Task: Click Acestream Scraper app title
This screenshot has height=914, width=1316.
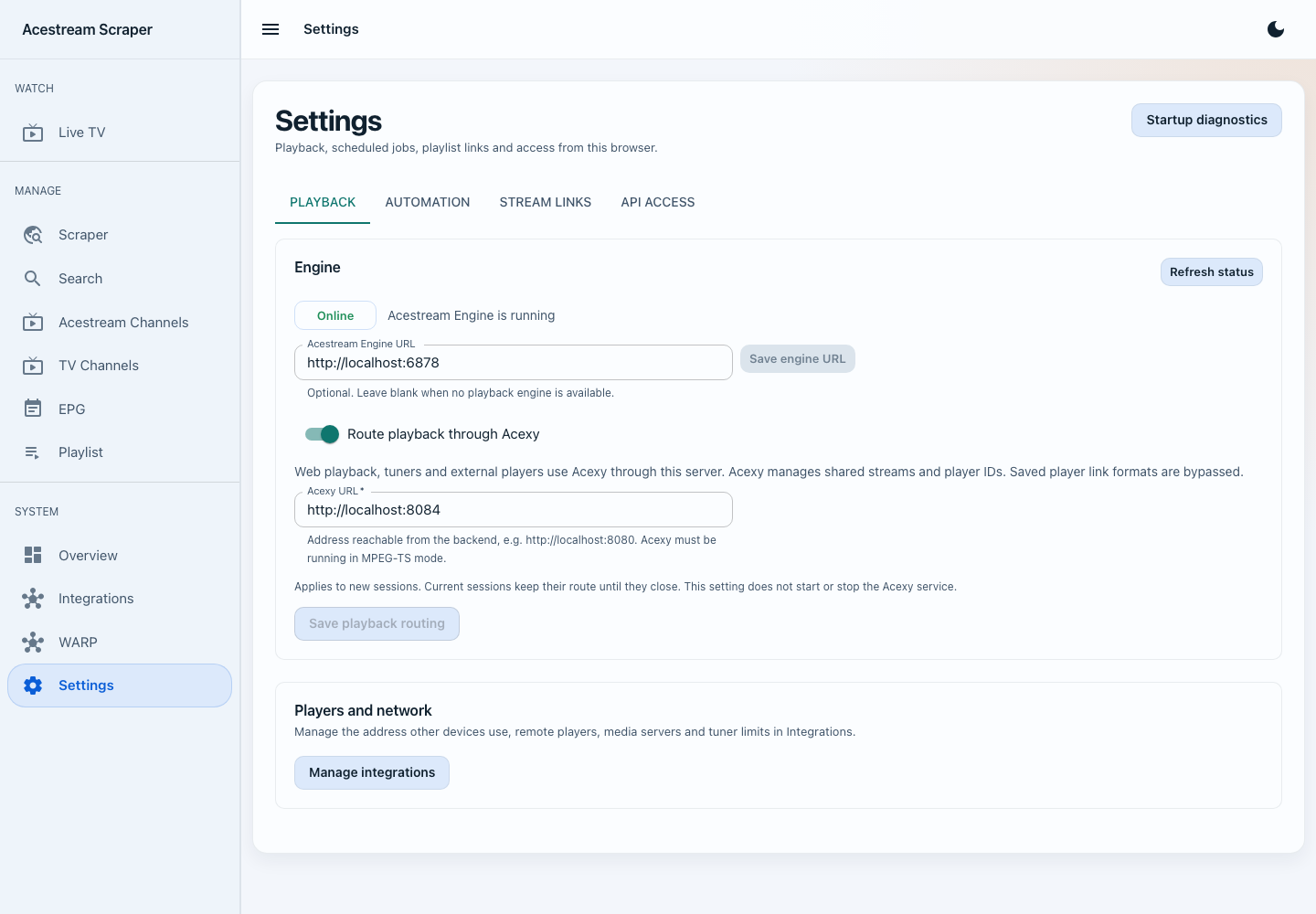Action: 87,29
